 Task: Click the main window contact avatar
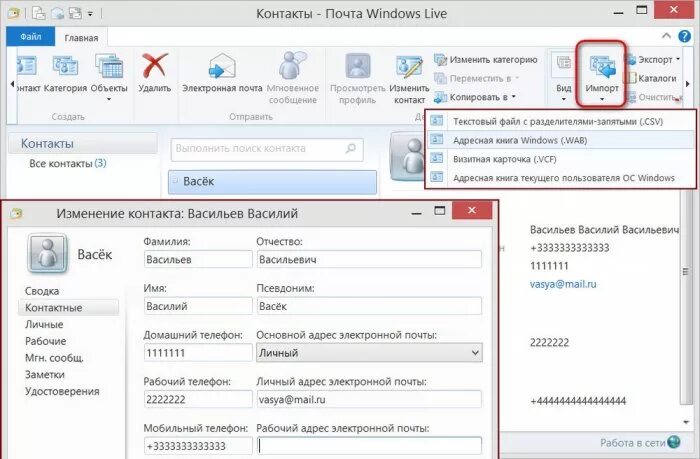[x=407, y=157]
